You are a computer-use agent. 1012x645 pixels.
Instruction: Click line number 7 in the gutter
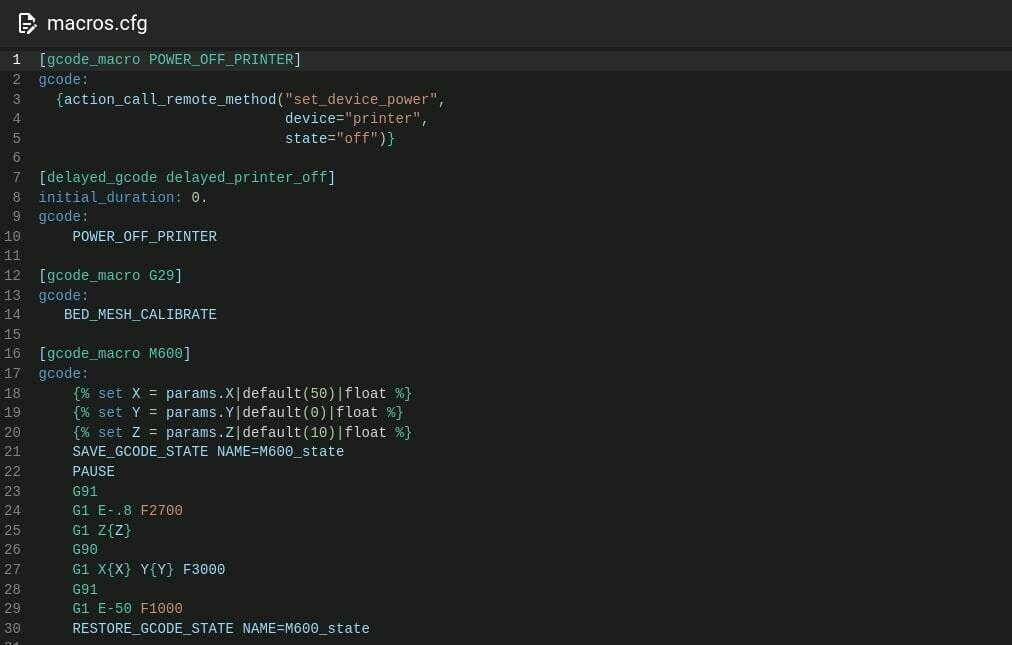[x=16, y=178]
